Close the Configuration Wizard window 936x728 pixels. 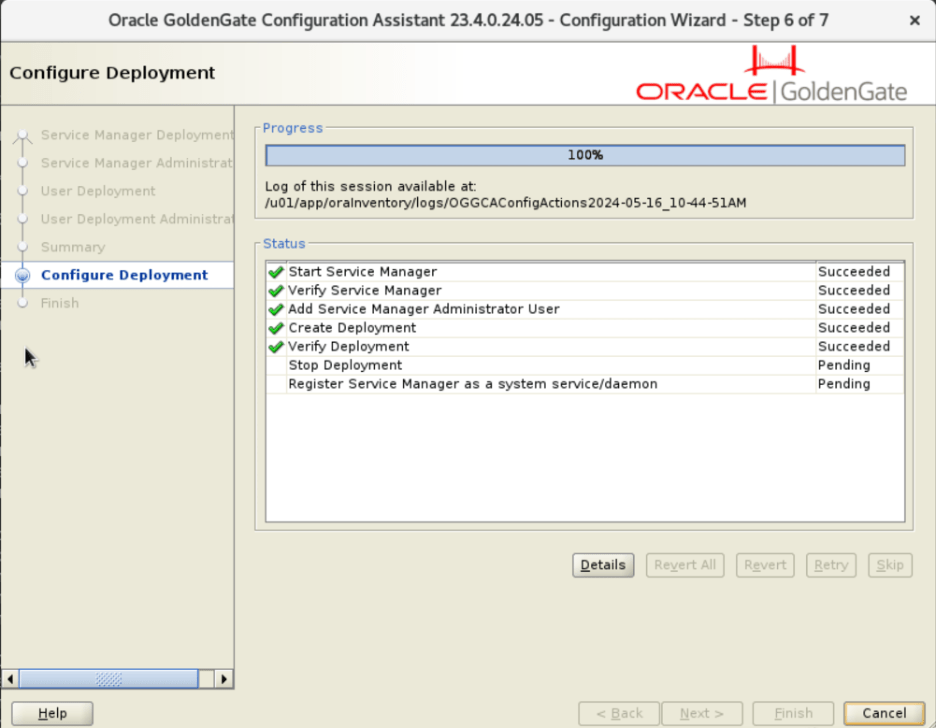tap(914, 20)
